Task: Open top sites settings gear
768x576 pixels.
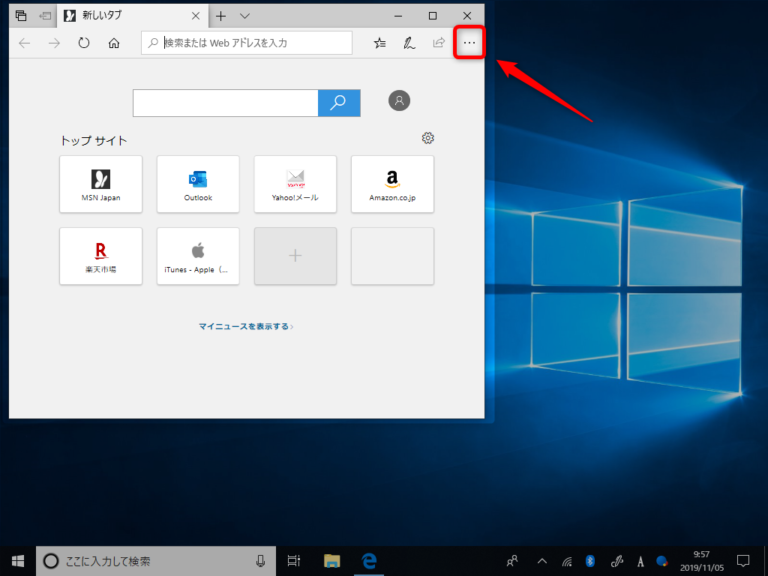Action: click(x=428, y=138)
